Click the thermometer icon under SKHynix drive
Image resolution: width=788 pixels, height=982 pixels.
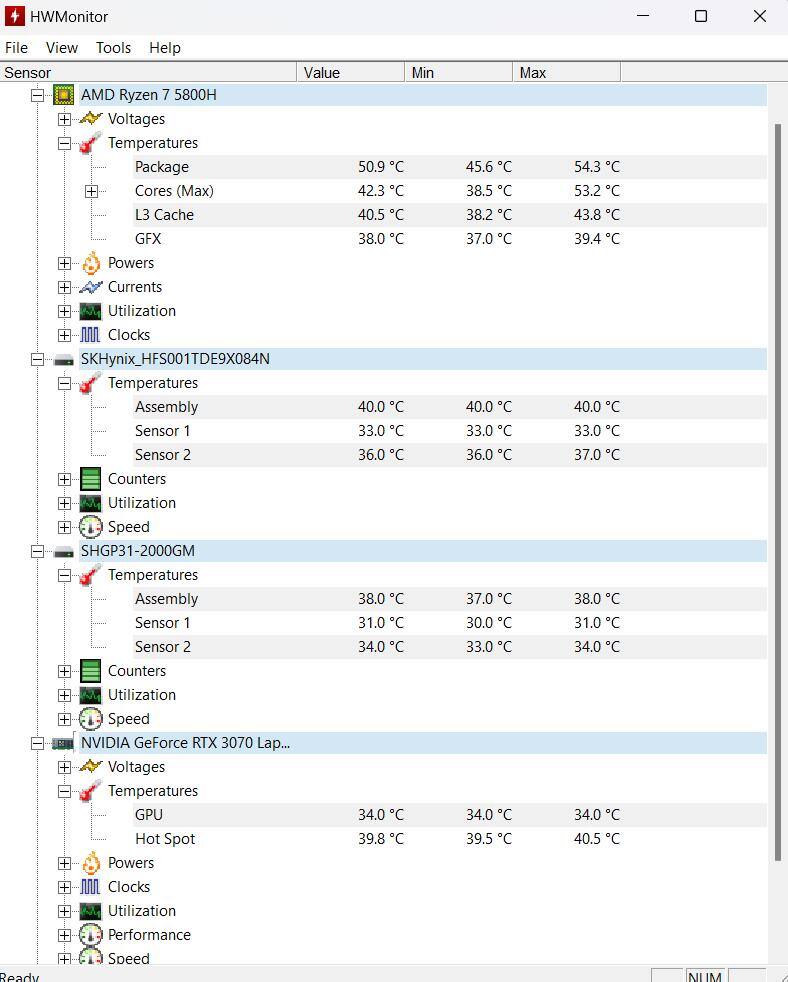click(91, 383)
